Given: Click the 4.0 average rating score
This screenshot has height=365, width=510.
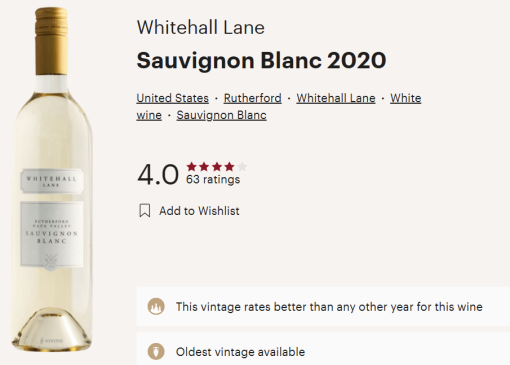Looking at the screenshot, I should [x=158, y=175].
